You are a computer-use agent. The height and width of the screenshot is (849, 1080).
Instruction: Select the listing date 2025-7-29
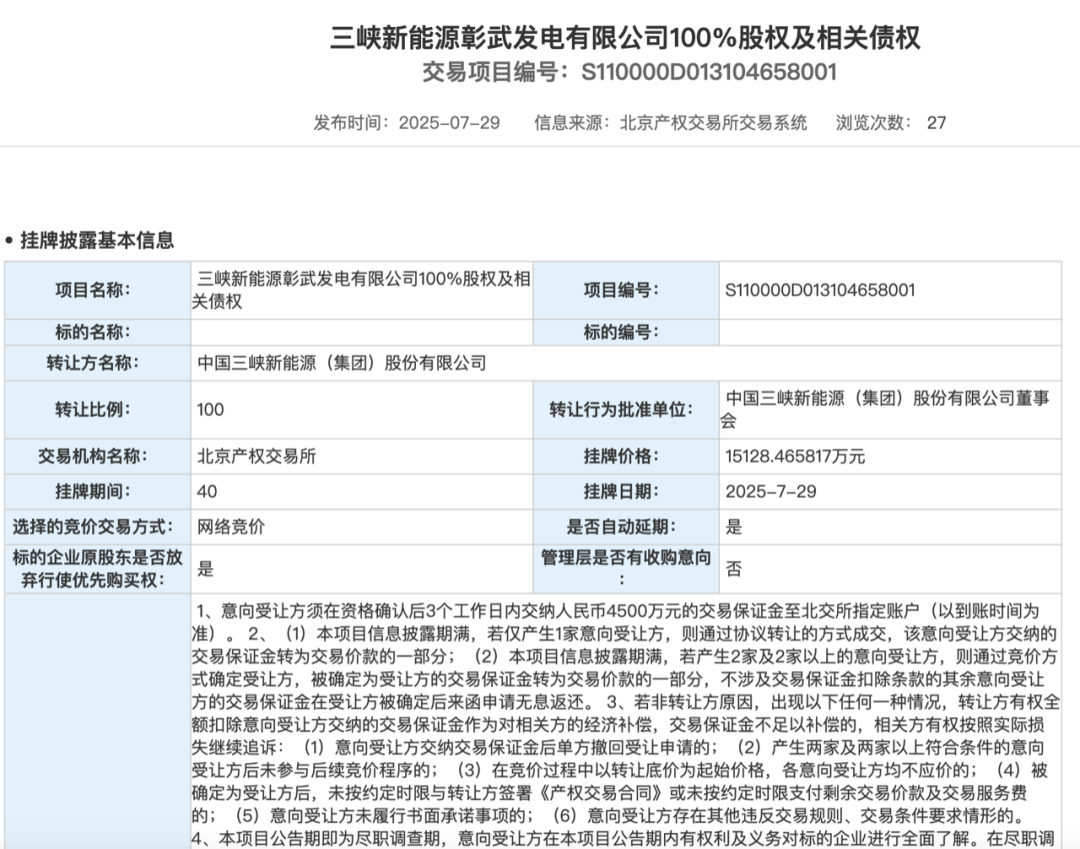tap(771, 492)
